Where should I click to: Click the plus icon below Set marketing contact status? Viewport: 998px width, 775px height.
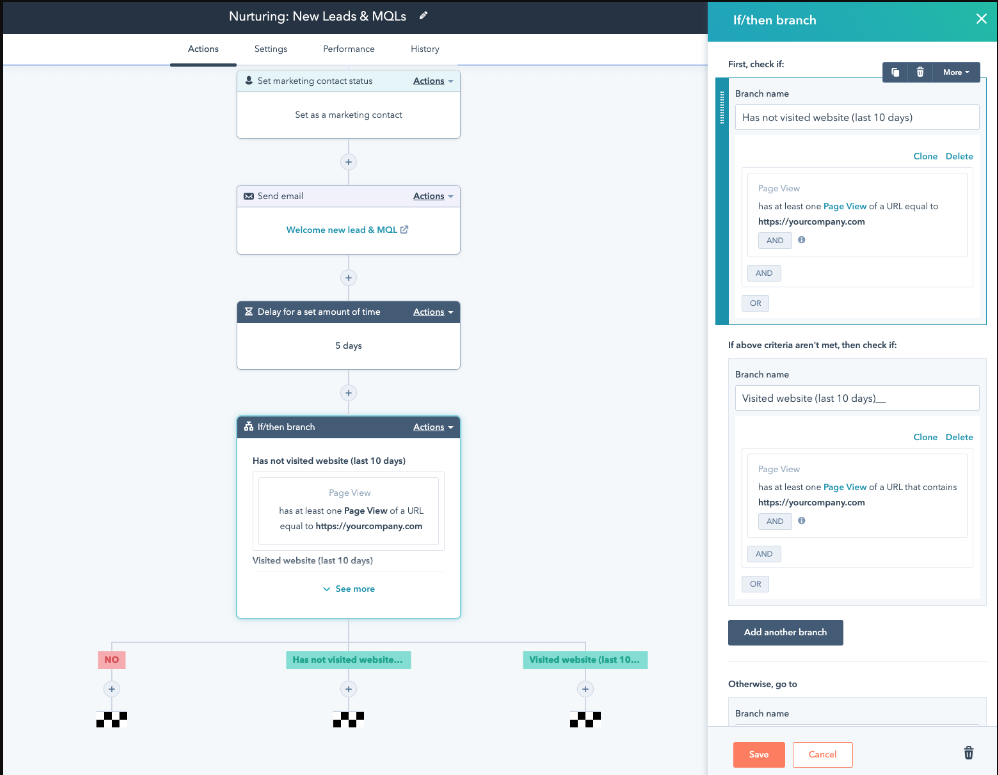pyautogui.click(x=348, y=161)
